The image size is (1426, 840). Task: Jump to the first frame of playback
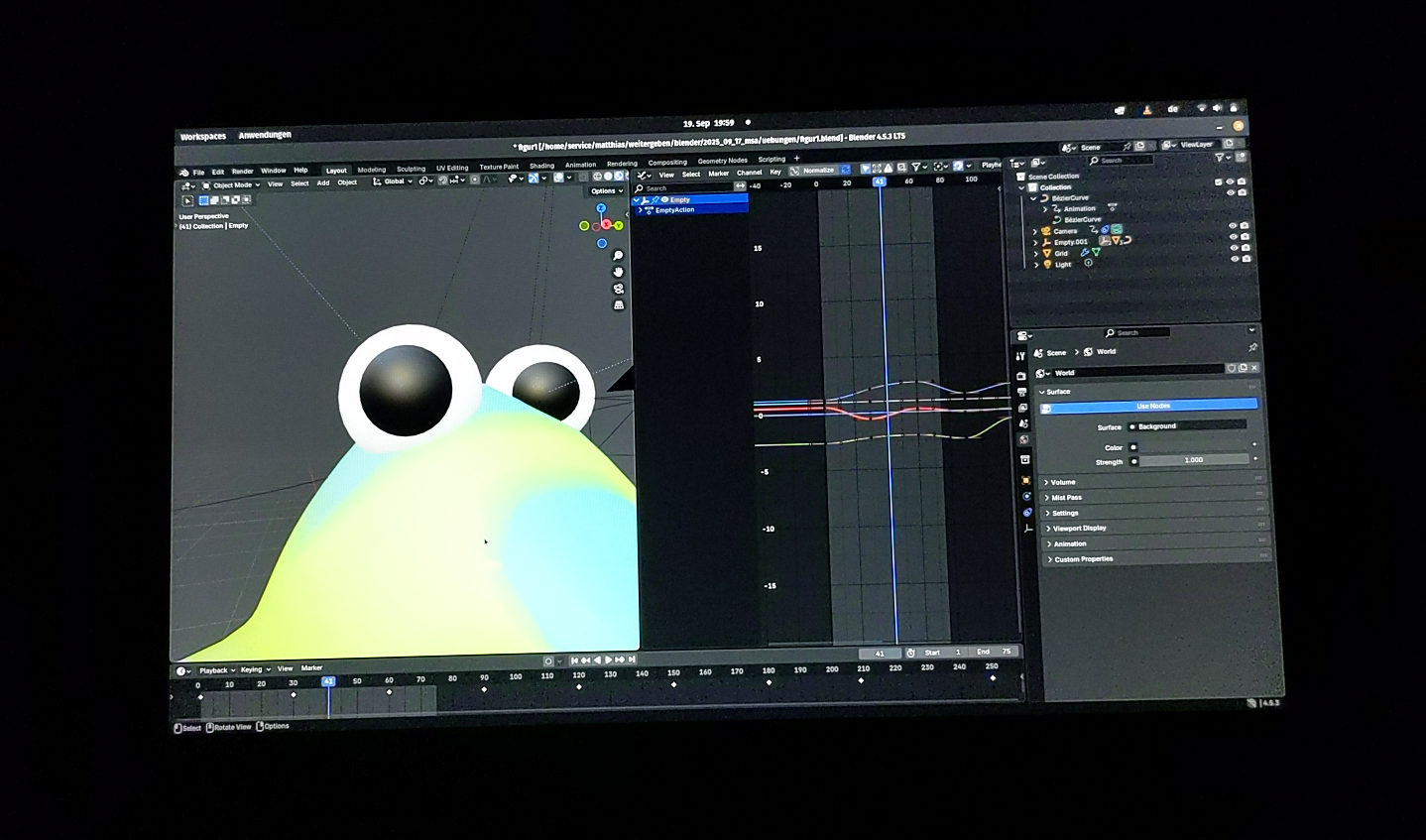click(574, 660)
